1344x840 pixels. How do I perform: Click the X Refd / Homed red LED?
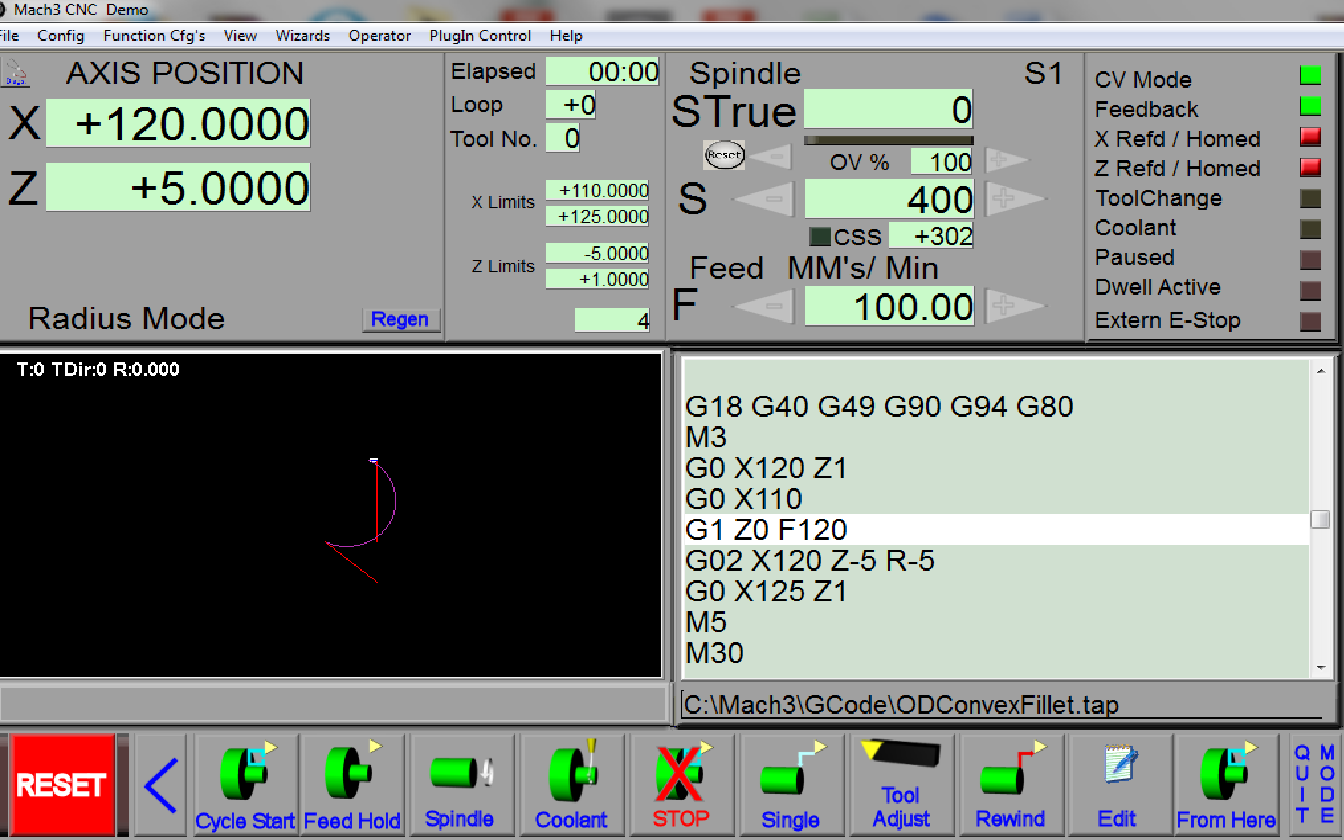coord(1310,137)
